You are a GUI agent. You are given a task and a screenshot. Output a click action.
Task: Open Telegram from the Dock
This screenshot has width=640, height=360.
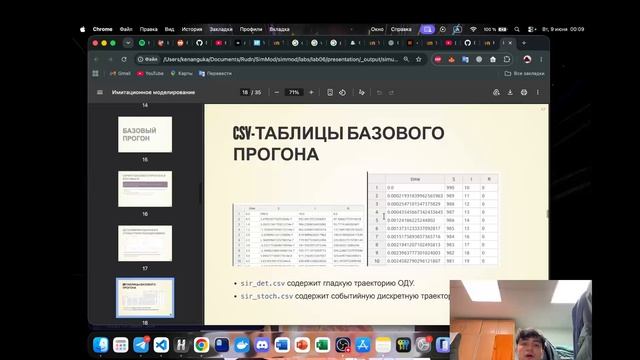click(141, 345)
